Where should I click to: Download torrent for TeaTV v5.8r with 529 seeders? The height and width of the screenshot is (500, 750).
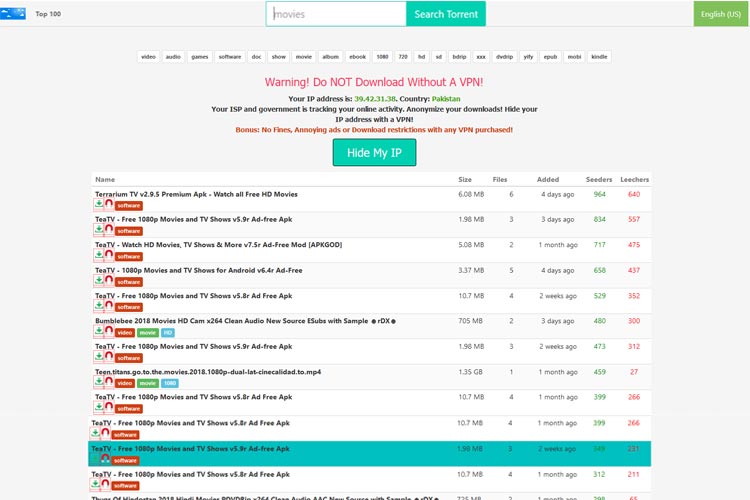click(99, 306)
